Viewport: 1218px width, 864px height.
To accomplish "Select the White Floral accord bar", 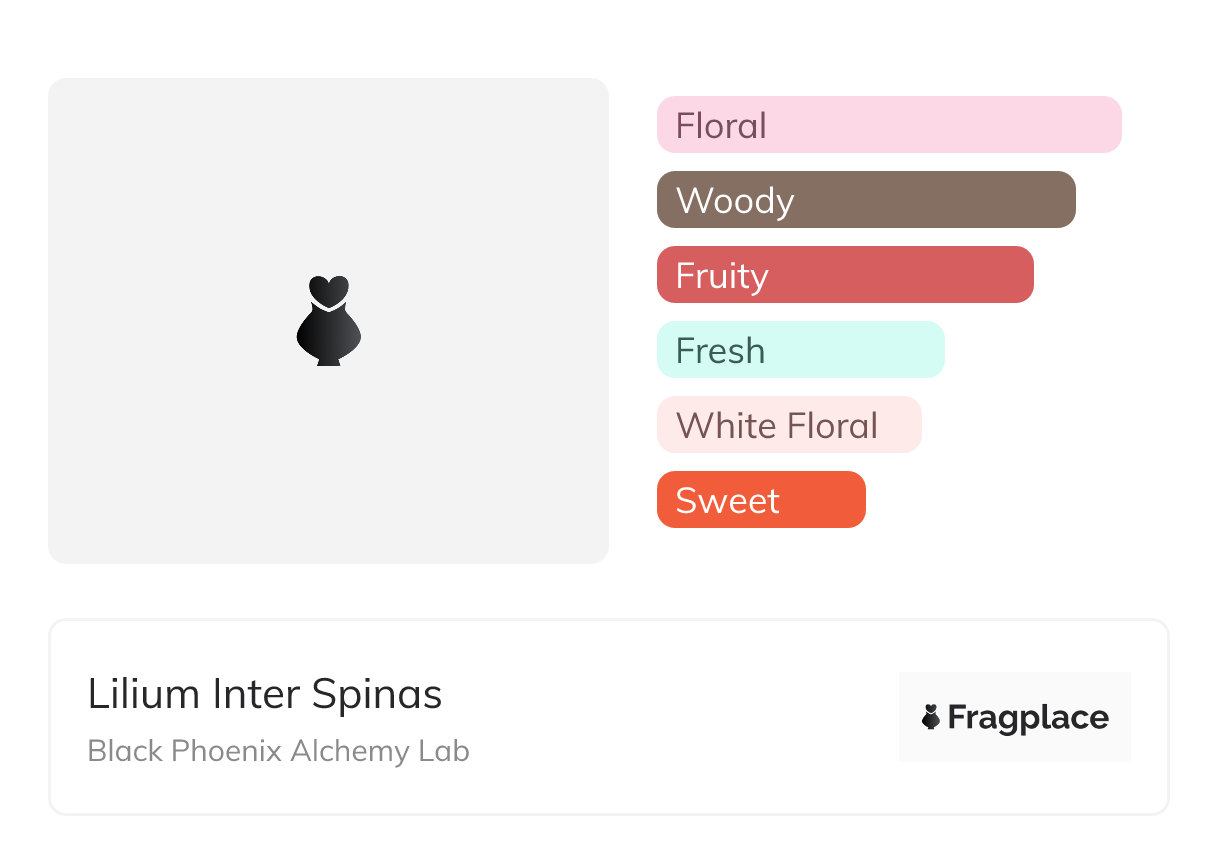I will 900,425.
